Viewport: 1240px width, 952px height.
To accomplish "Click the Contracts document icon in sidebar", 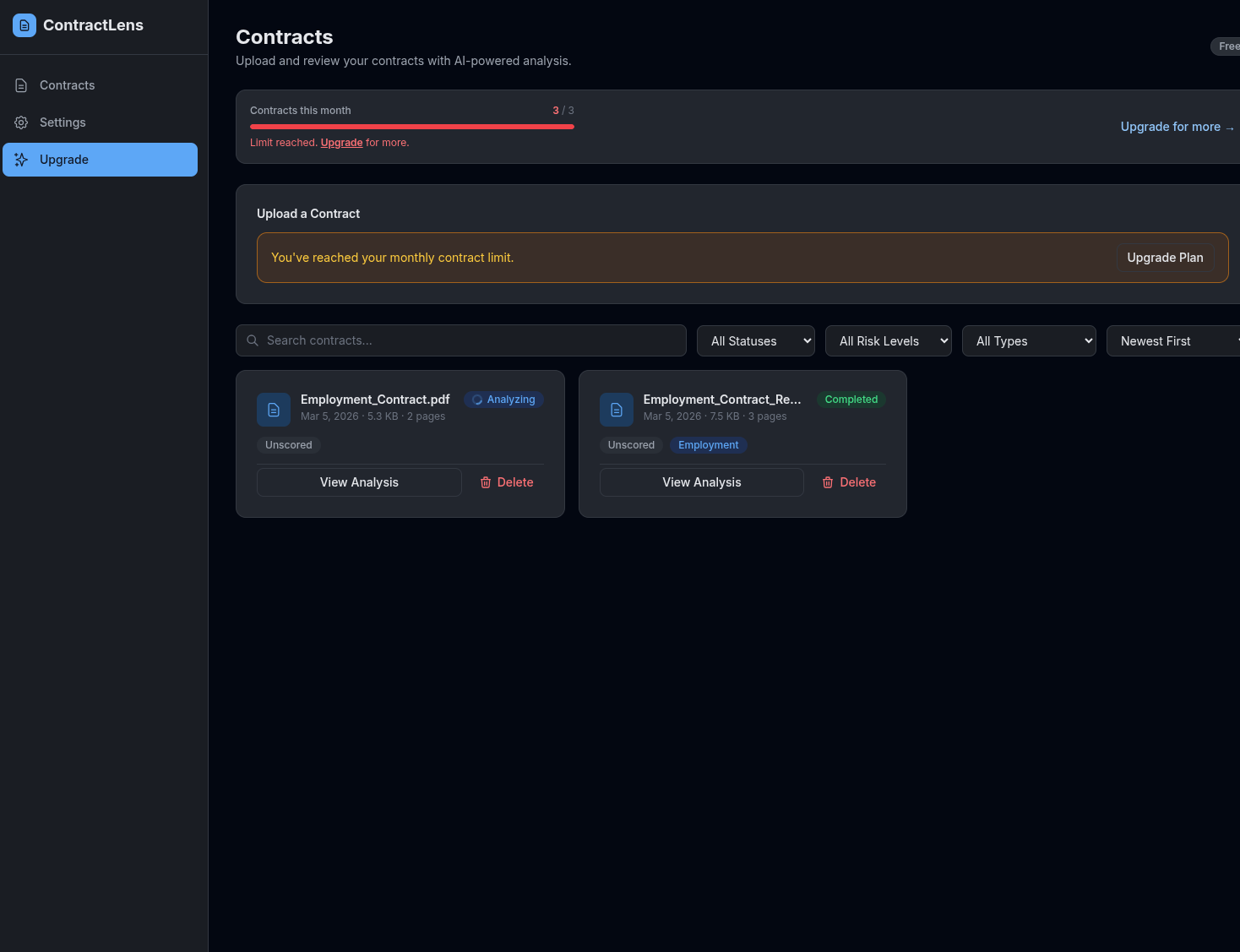I will 22,85.
